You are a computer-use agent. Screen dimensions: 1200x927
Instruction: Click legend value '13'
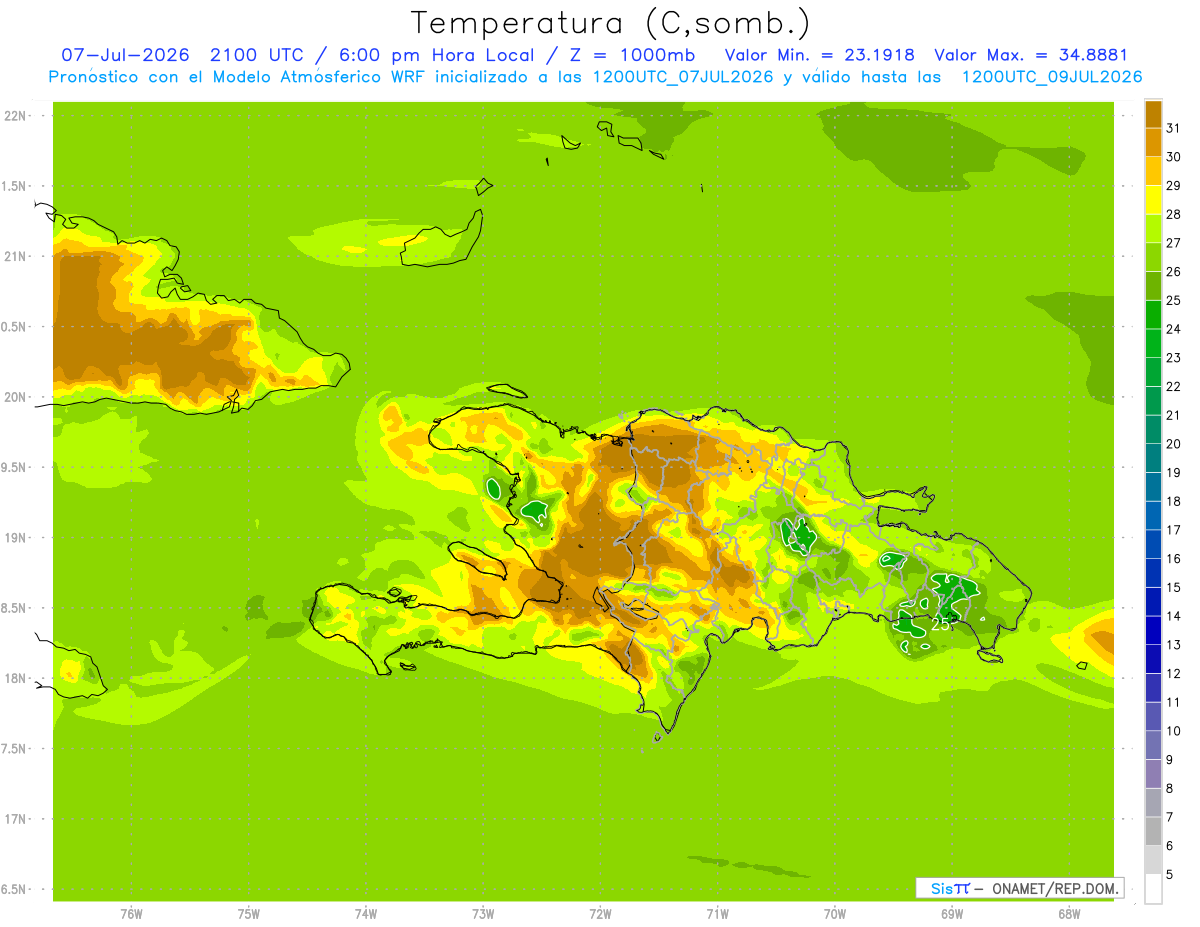pyautogui.click(x=1174, y=645)
